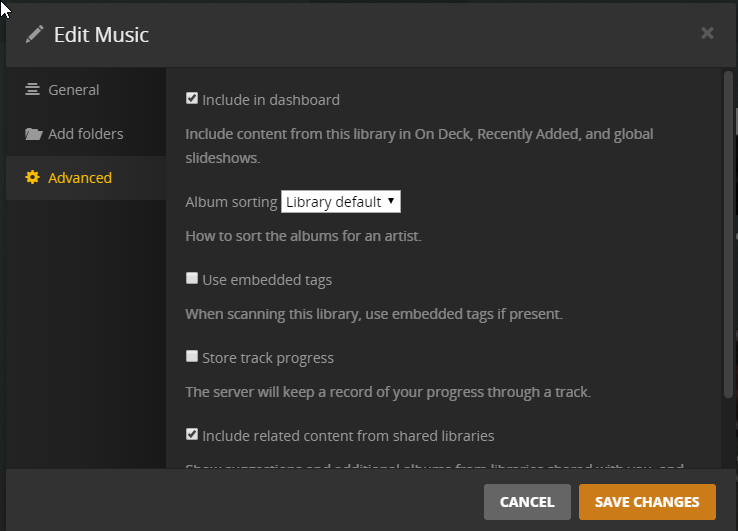Click the pencil icon beside Edit Music
Image resolution: width=738 pixels, height=531 pixels.
(35, 34)
